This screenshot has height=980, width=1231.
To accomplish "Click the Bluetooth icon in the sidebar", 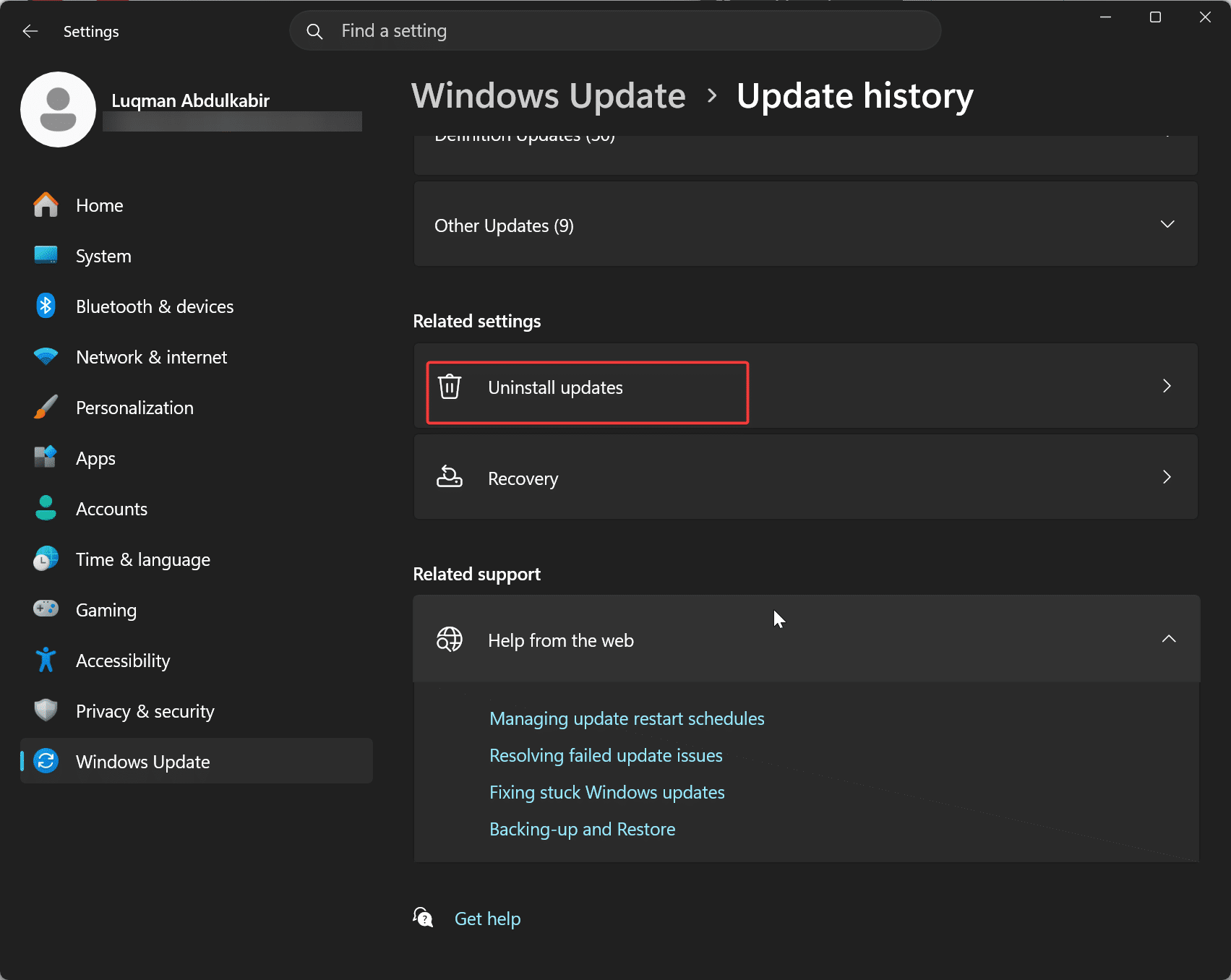I will click(x=46, y=306).
